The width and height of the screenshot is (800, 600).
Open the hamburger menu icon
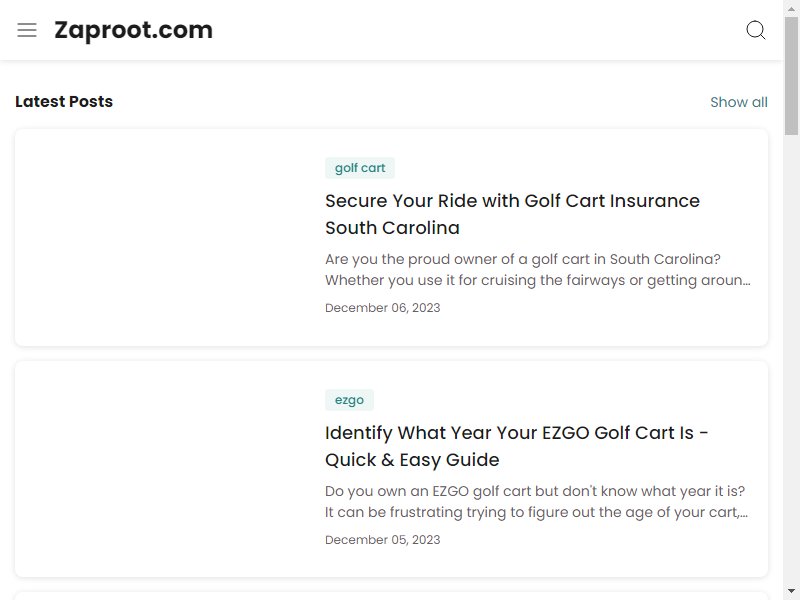(27, 30)
